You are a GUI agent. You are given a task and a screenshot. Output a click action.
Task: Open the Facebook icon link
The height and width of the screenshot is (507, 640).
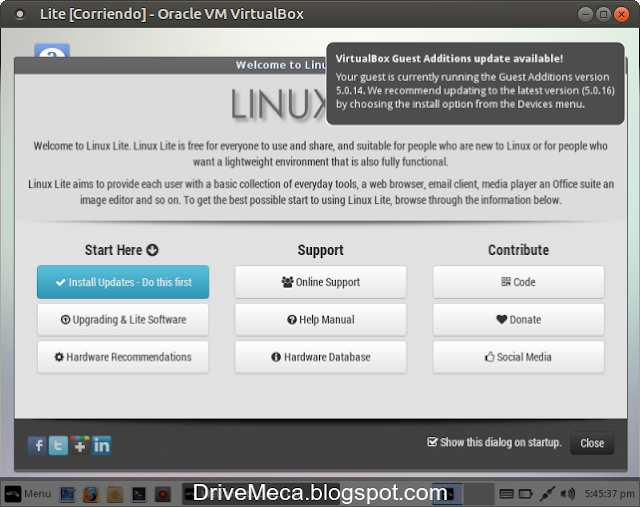pyautogui.click(x=38, y=445)
